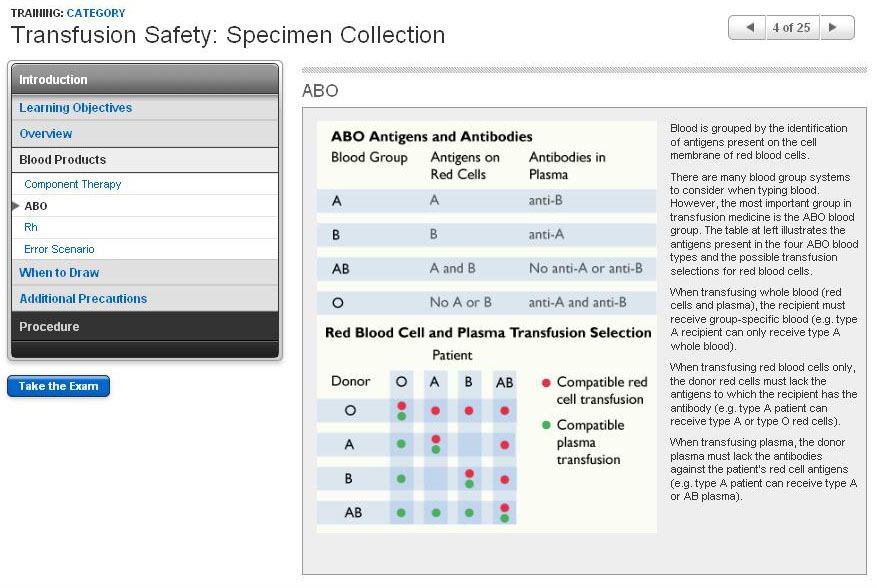Expand the Blood Products section
Image resolution: width=877 pixels, height=588 pixels.
145,160
